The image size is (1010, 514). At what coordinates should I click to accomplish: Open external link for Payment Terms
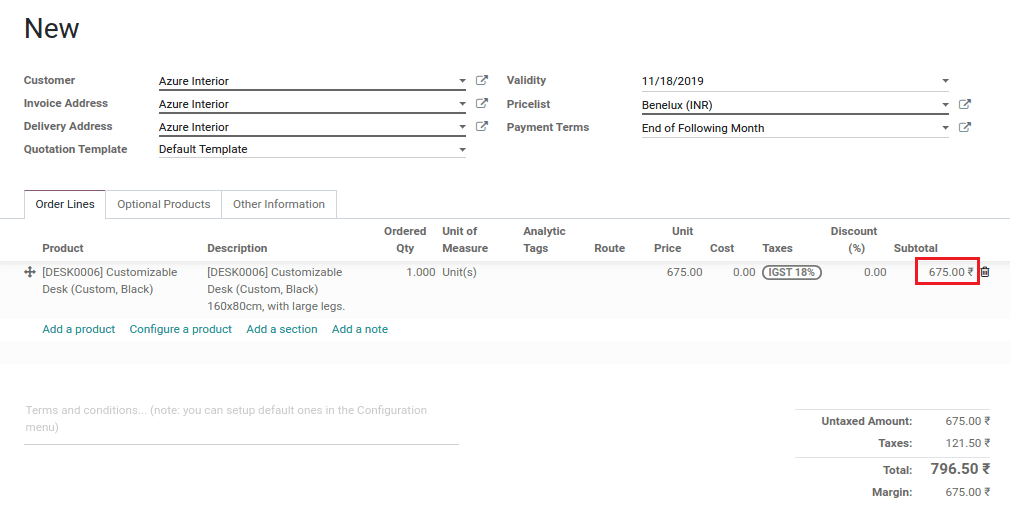(964, 128)
